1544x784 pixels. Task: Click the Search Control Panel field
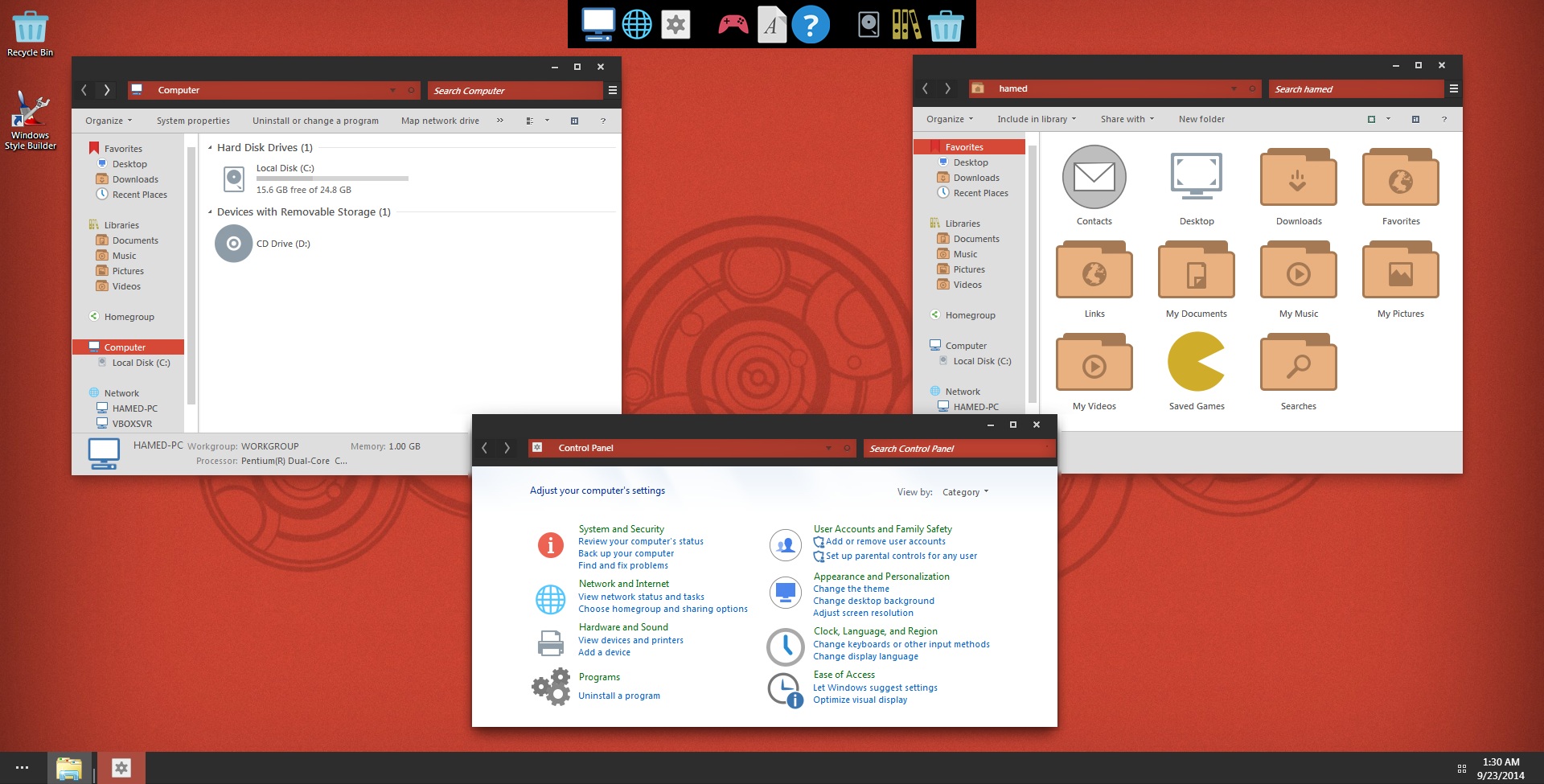[x=959, y=449]
